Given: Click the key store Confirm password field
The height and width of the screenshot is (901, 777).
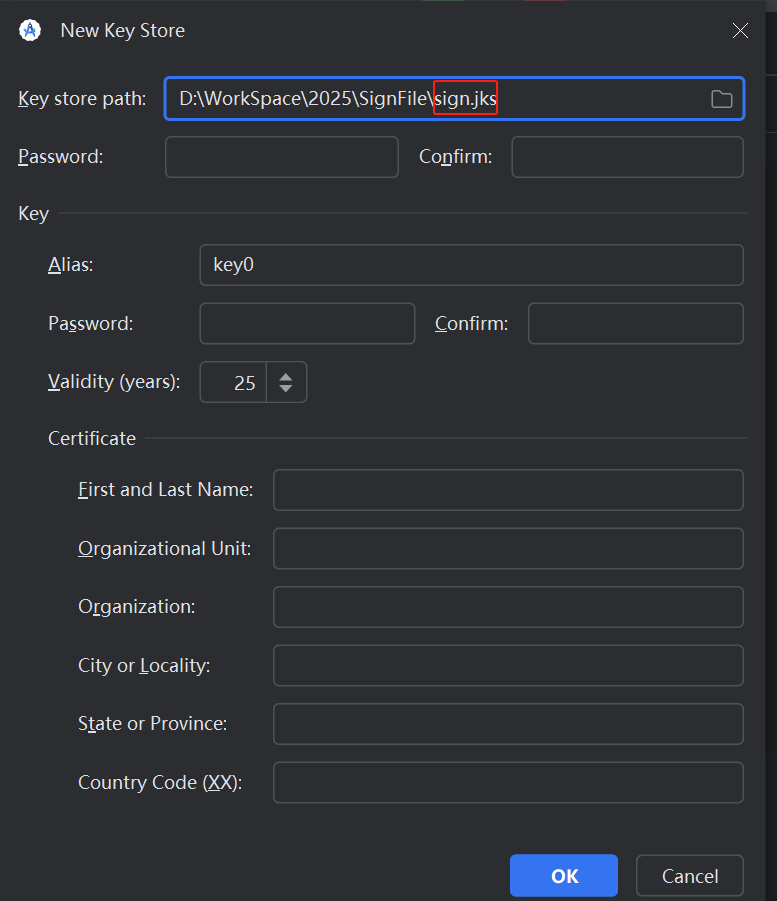Looking at the screenshot, I should [x=628, y=157].
